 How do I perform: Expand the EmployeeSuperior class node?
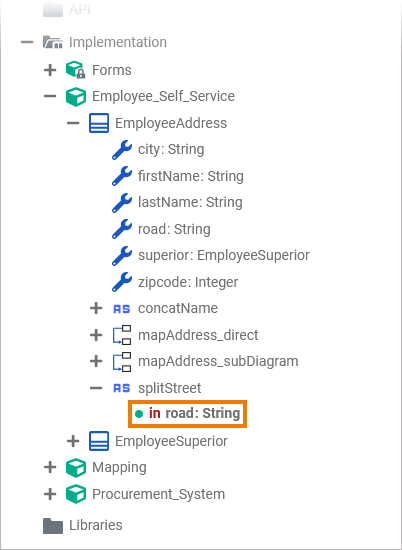point(73,441)
